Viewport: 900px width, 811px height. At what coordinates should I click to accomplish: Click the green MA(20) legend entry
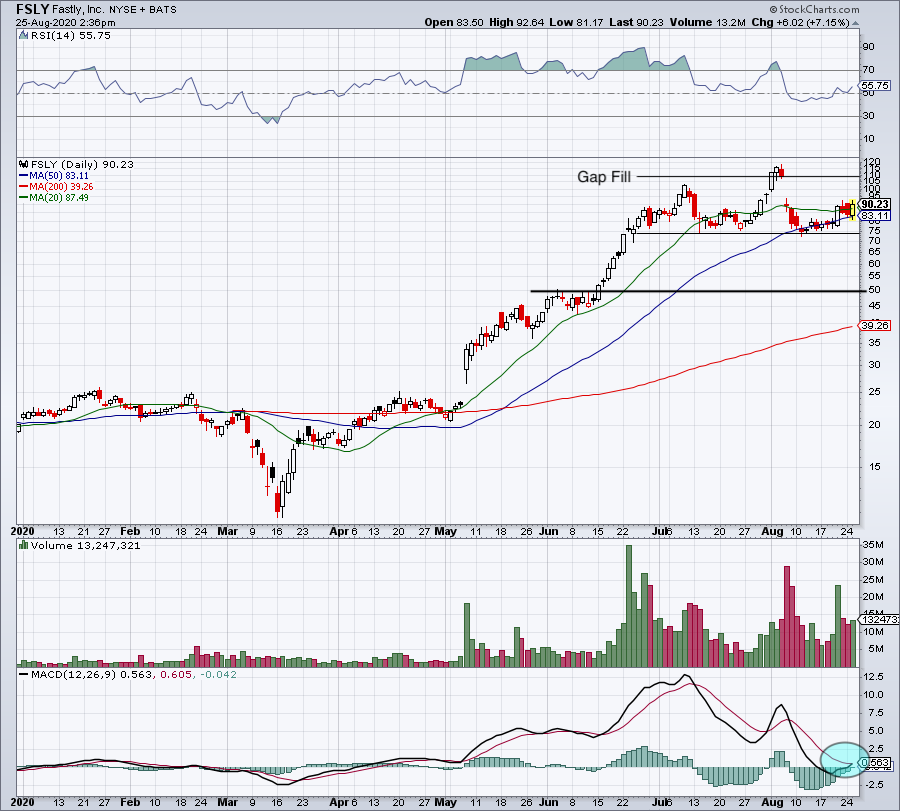tap(56, 197)
